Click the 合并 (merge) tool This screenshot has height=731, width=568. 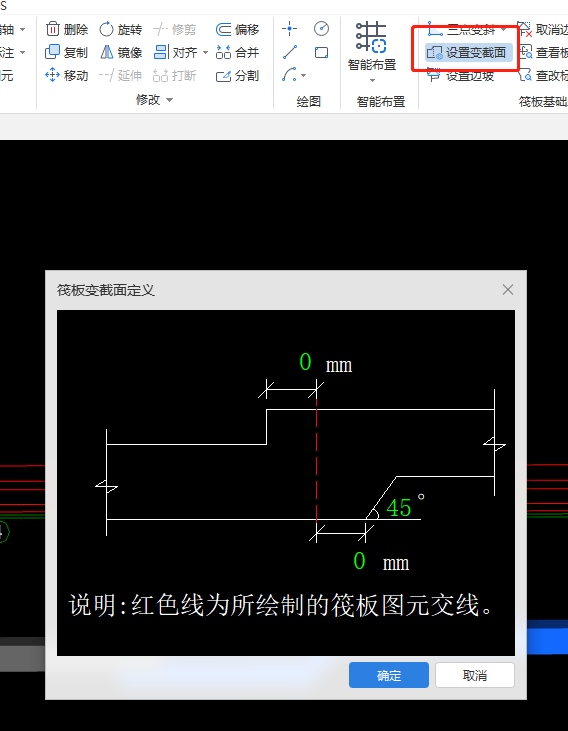[x=237, y=52]
